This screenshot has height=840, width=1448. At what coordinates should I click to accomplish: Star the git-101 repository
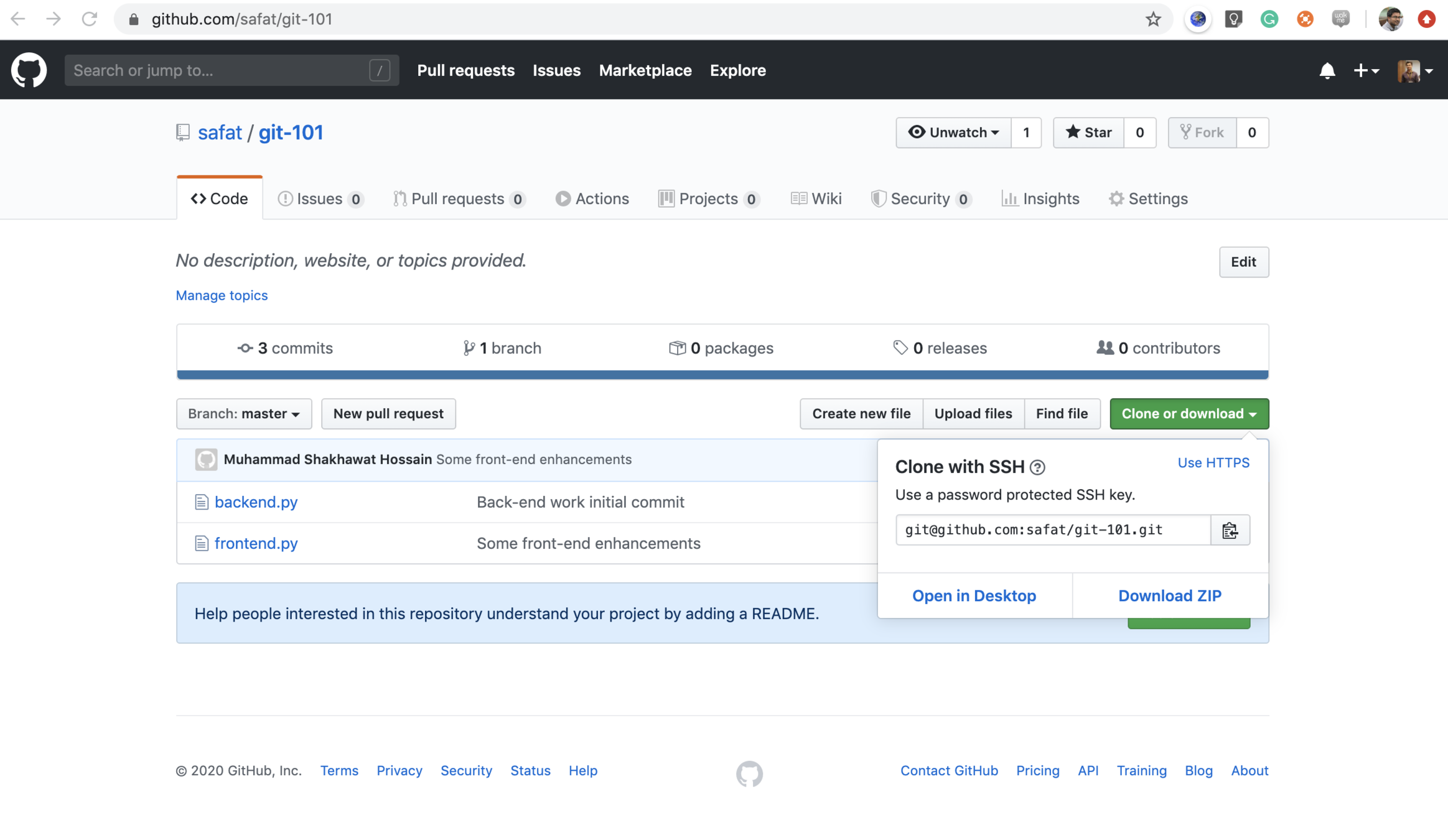pos(1088,133)
